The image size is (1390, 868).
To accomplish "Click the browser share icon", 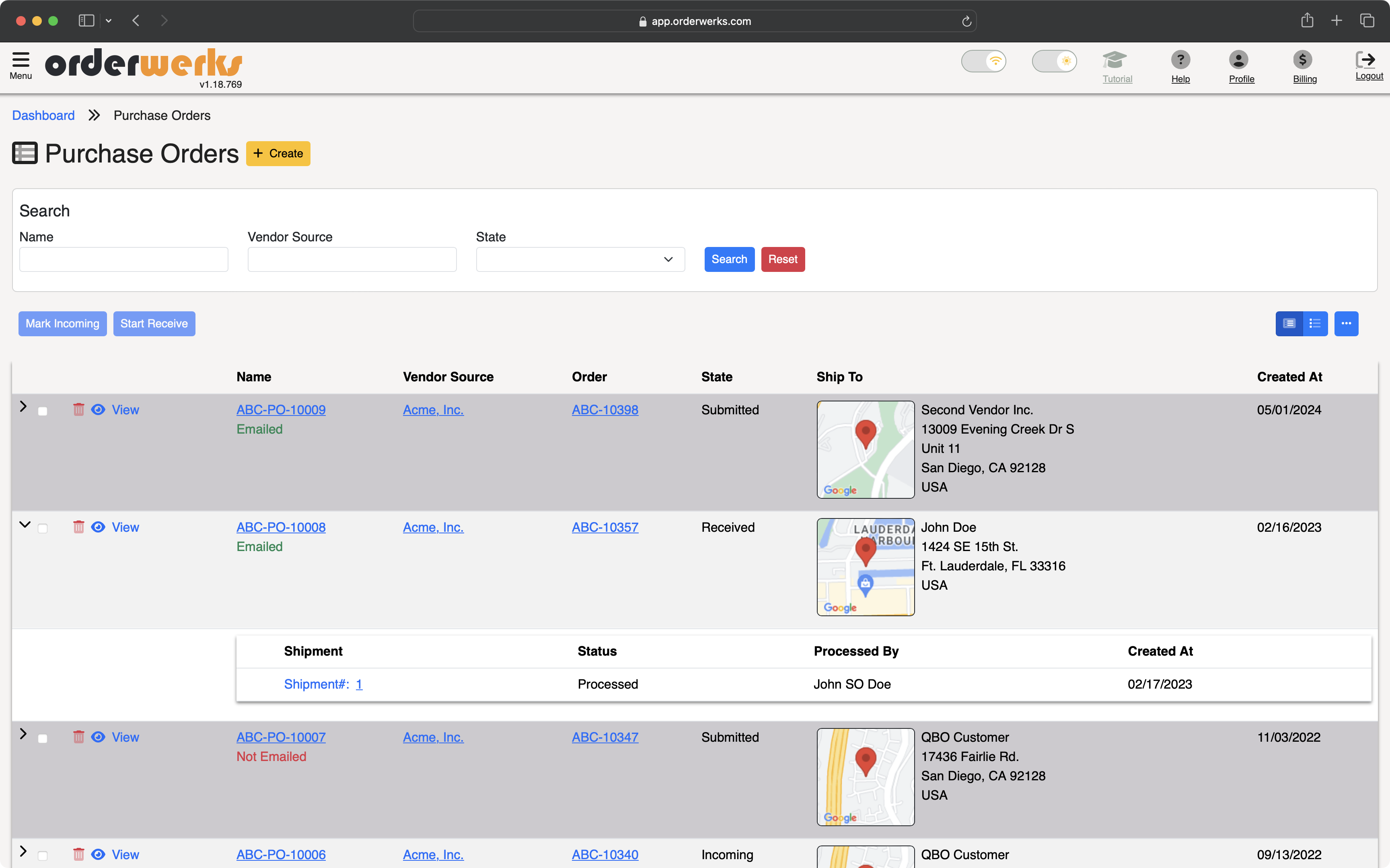I will pyautogui.click(x=1307, y=21).
